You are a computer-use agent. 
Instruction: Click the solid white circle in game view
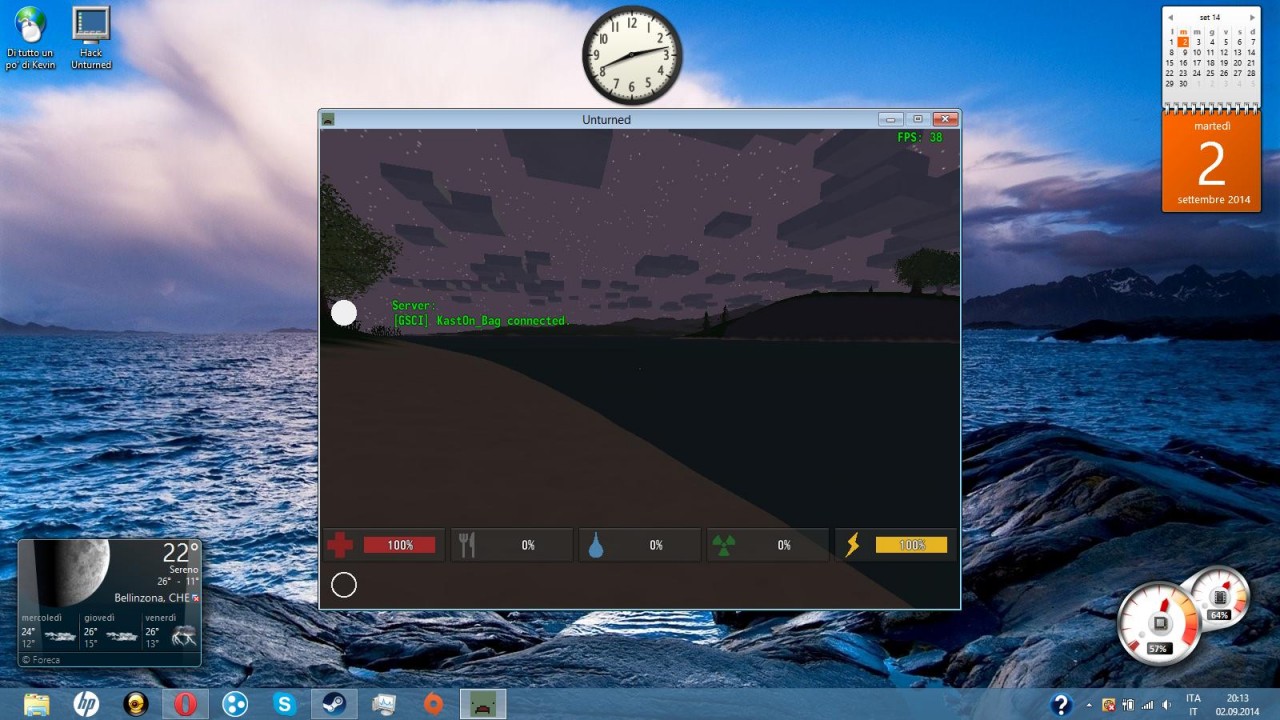click(344, 313)
